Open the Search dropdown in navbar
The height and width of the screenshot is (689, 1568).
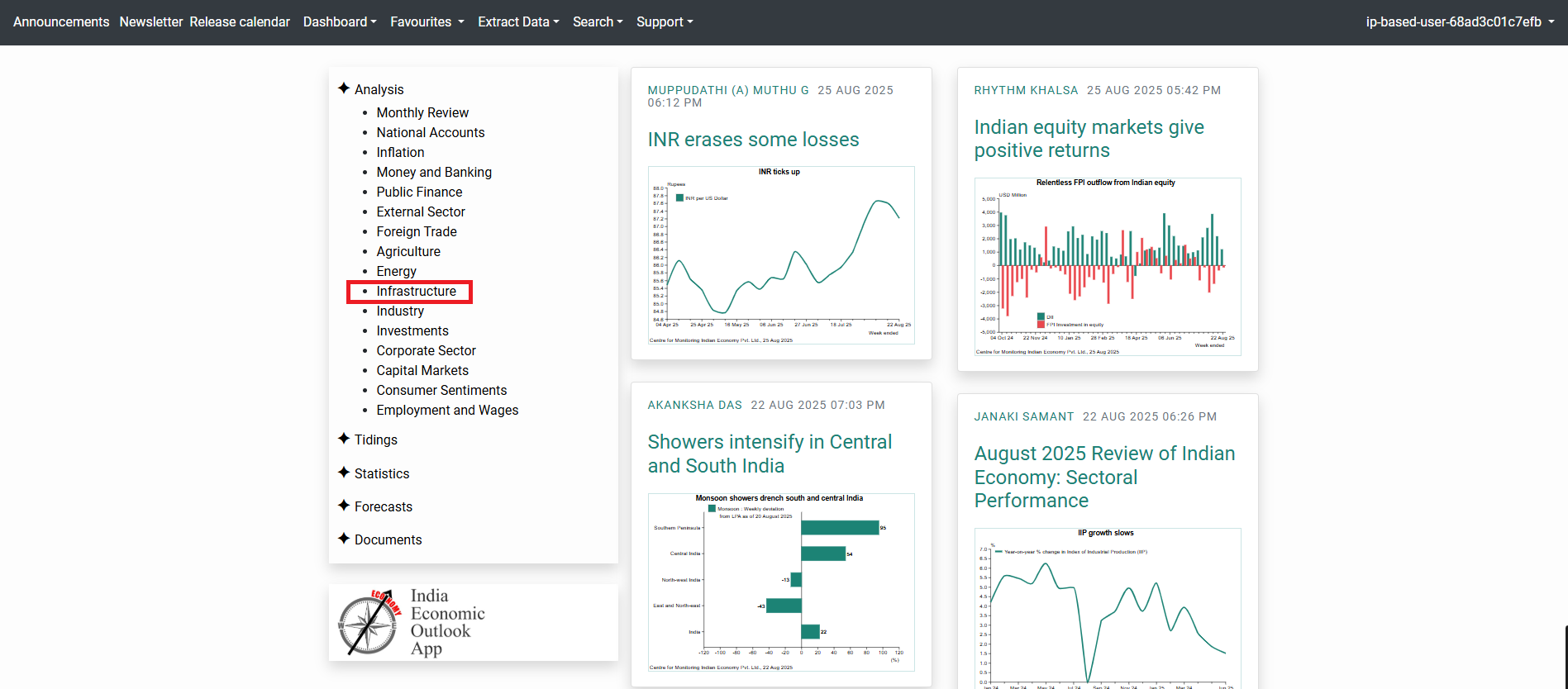(x=597, y=22)
